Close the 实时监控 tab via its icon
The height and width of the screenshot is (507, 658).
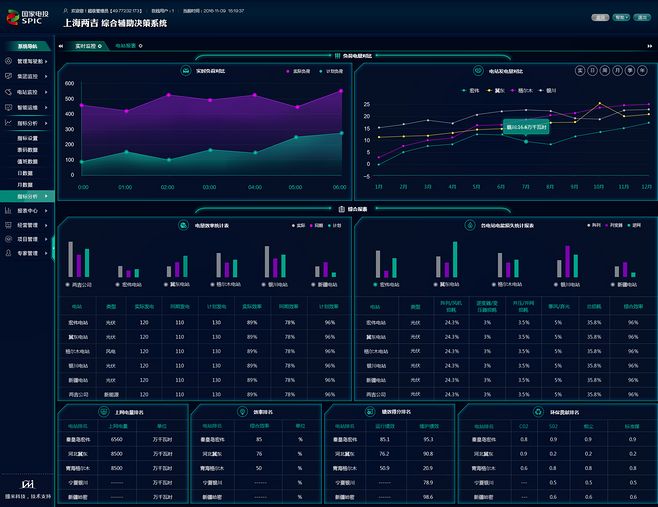100,46
